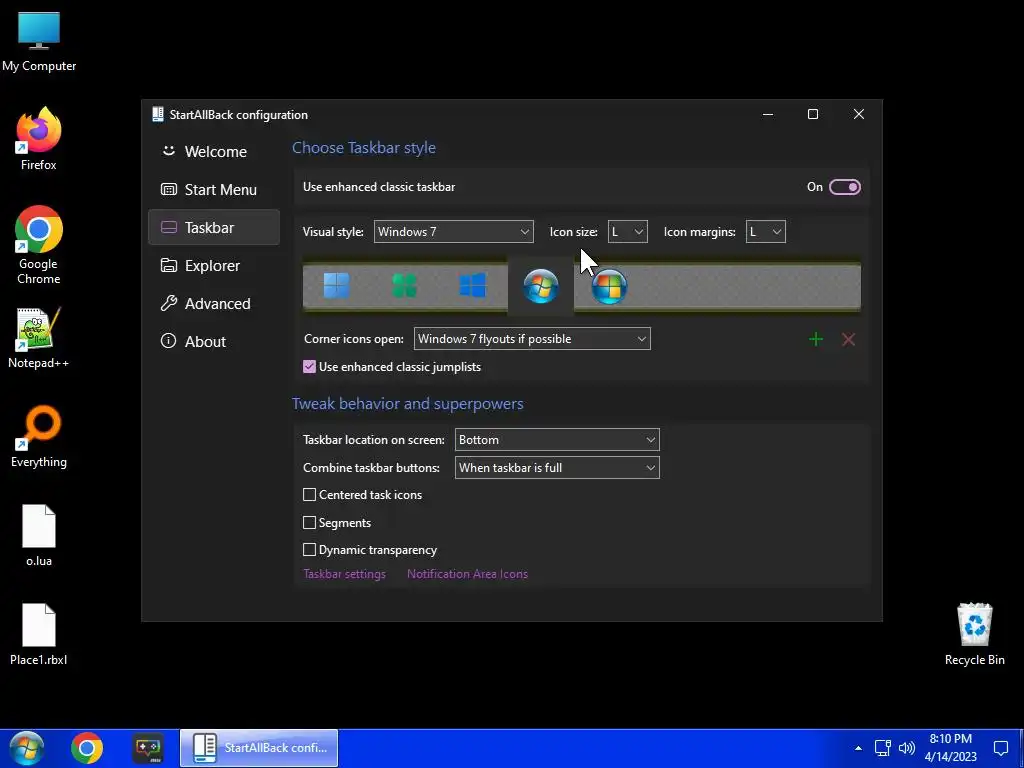
Task: Go to the Welcome section
Action: tap(214, 152)
